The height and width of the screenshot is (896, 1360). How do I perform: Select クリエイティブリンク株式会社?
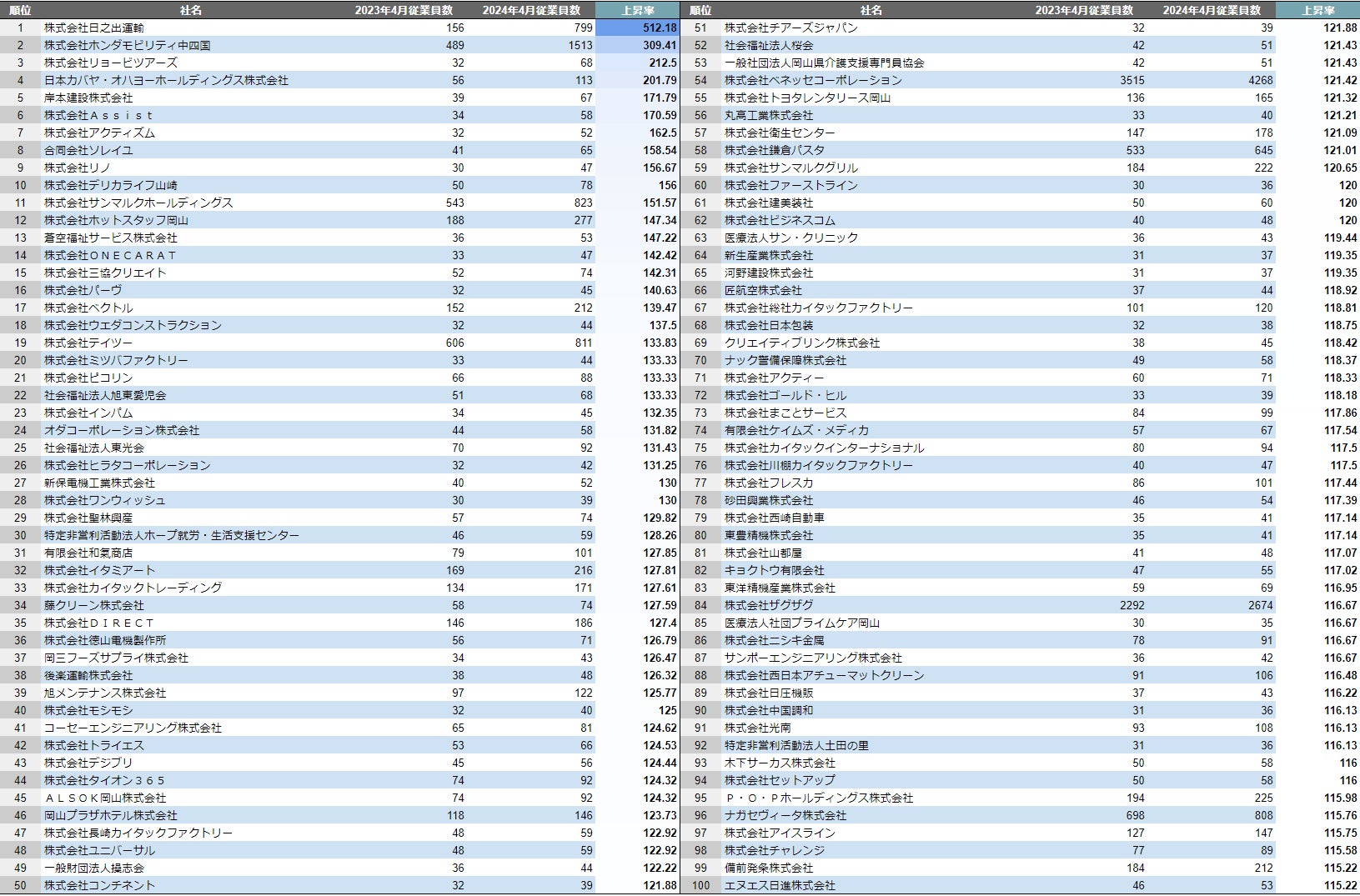802,343
